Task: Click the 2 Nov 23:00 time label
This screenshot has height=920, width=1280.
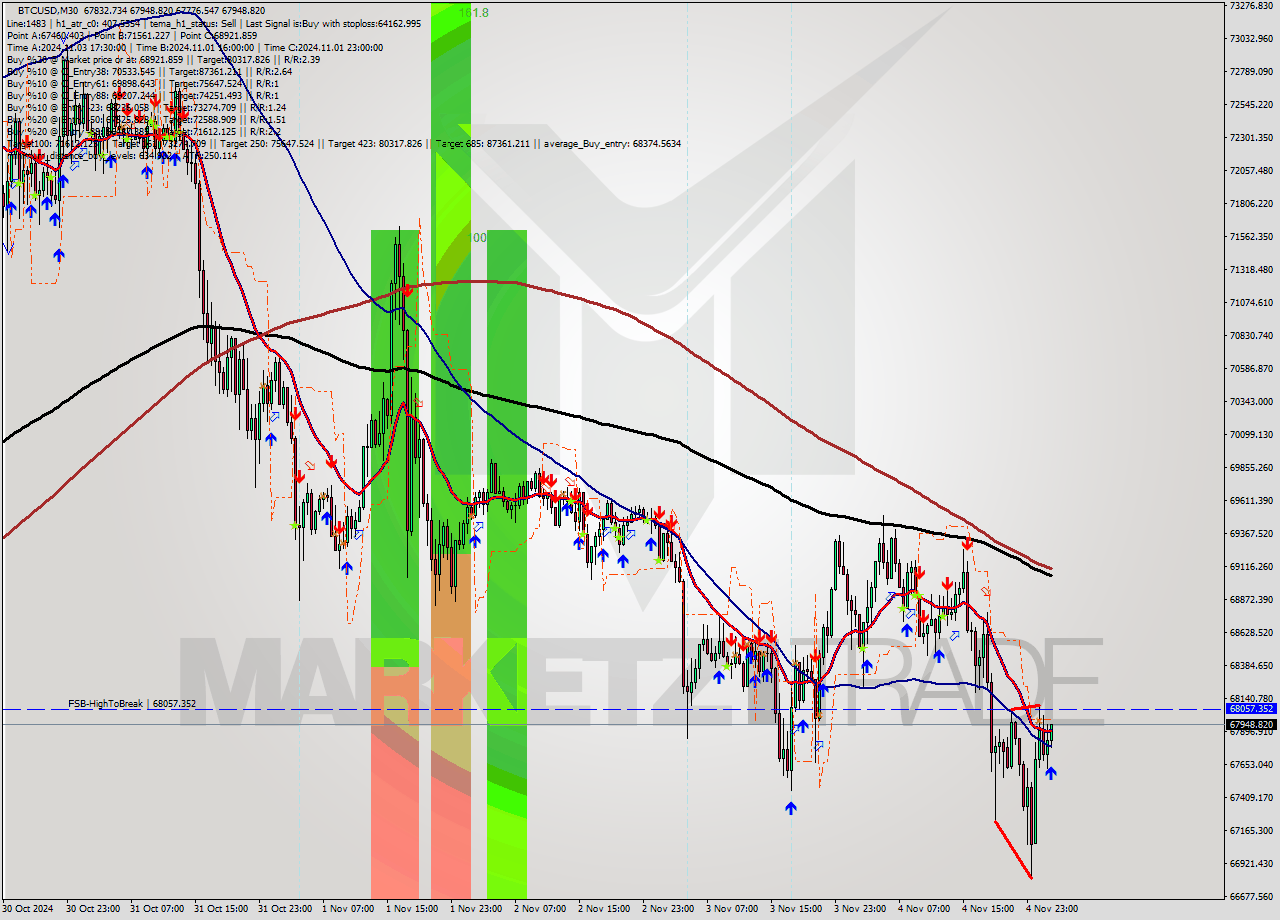Action: [669, 909]
